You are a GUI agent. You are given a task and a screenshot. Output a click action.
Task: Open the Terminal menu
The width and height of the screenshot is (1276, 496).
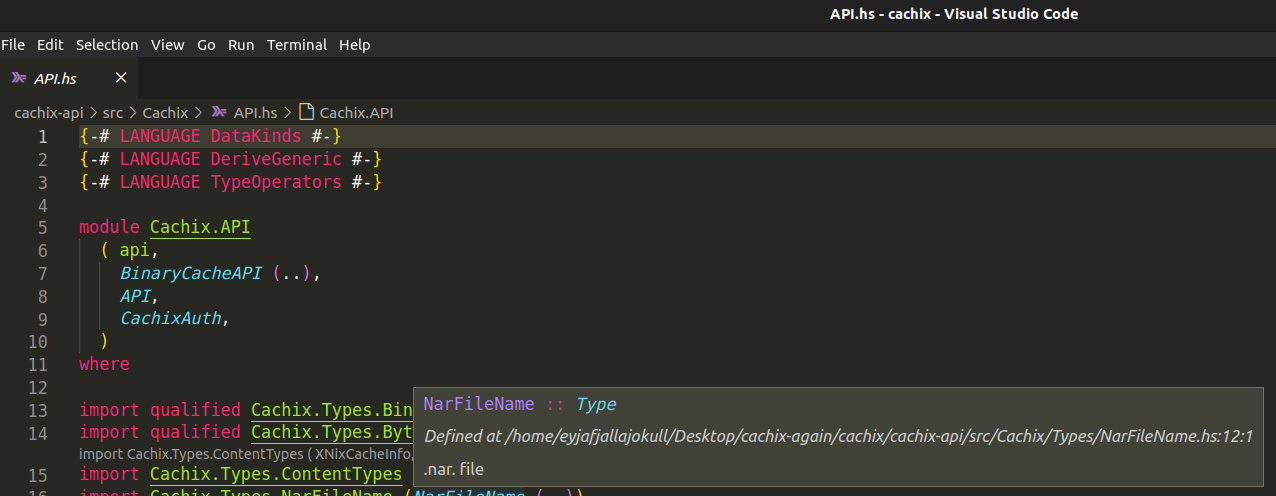point(297,45)
